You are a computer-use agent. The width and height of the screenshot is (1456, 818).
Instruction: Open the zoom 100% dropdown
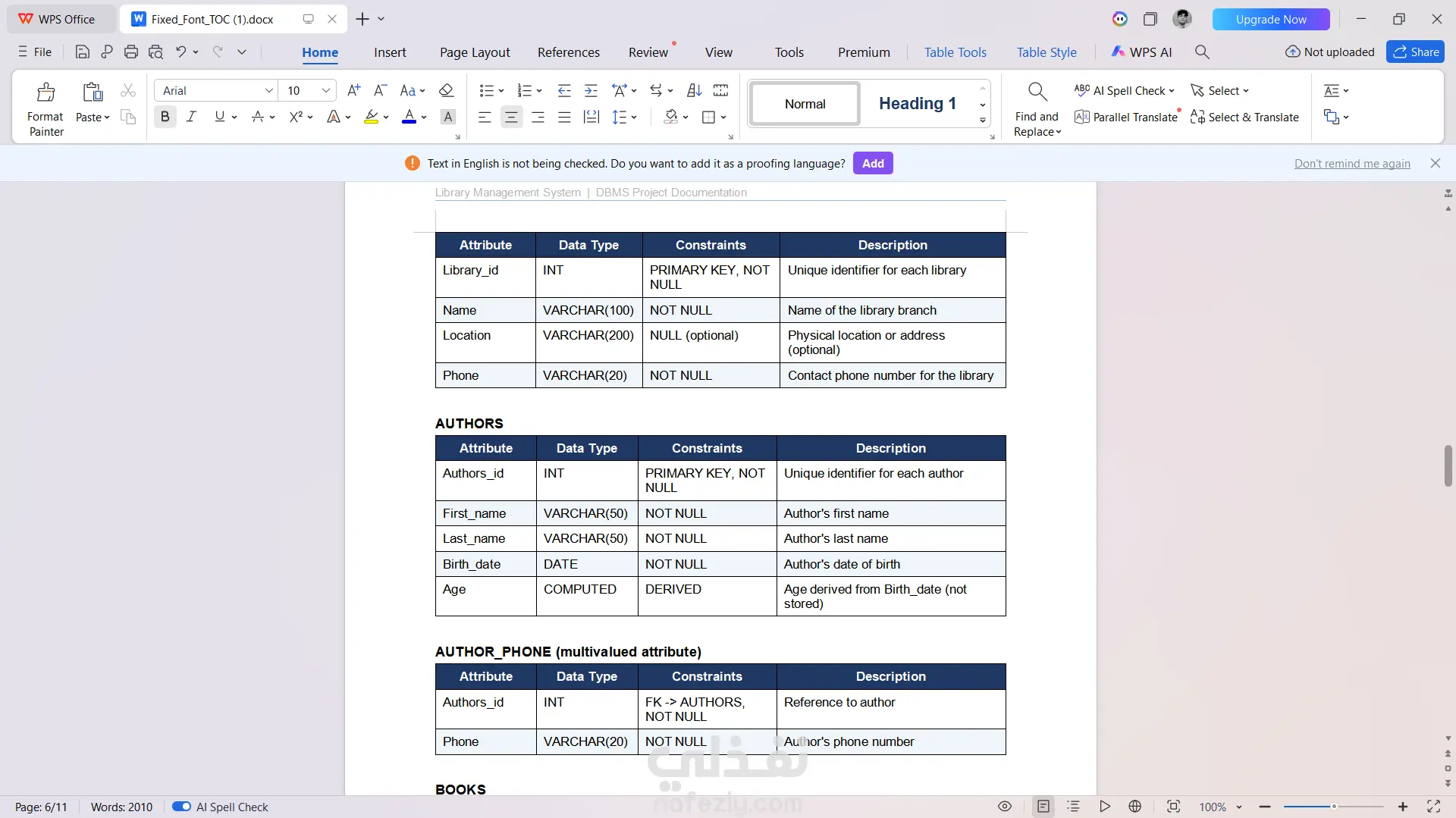pos(1239,807)
